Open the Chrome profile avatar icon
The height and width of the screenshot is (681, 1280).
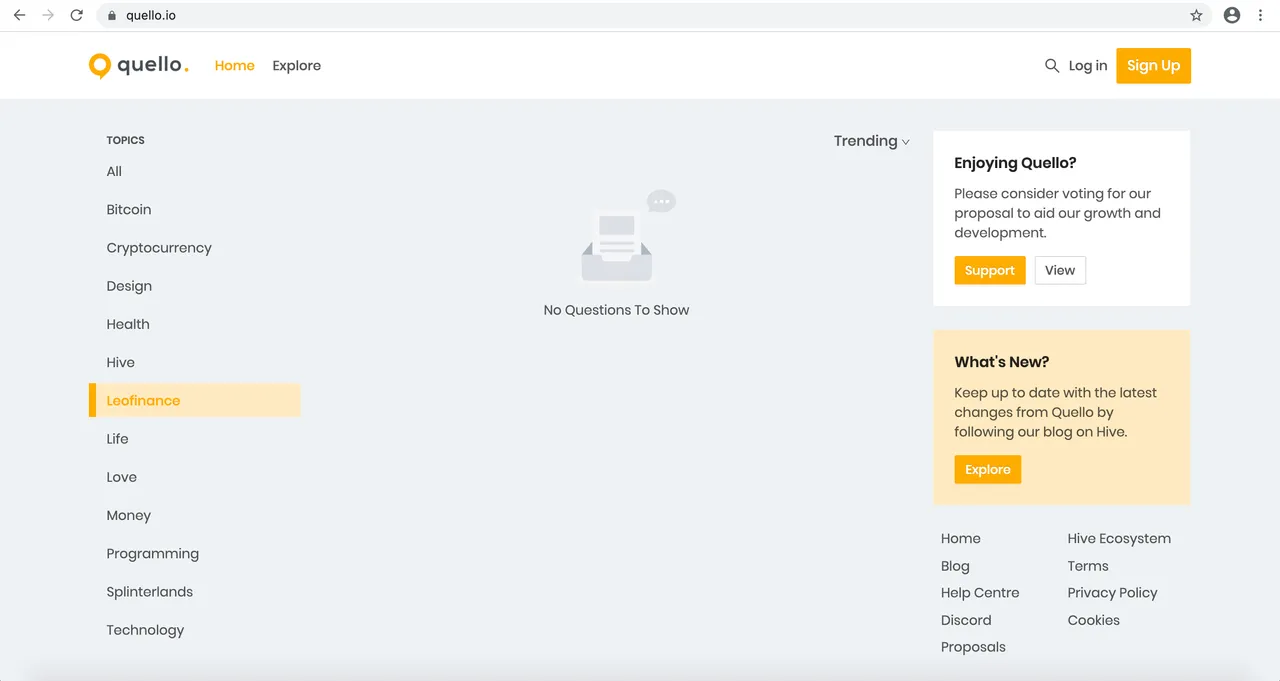(1232, 15)
